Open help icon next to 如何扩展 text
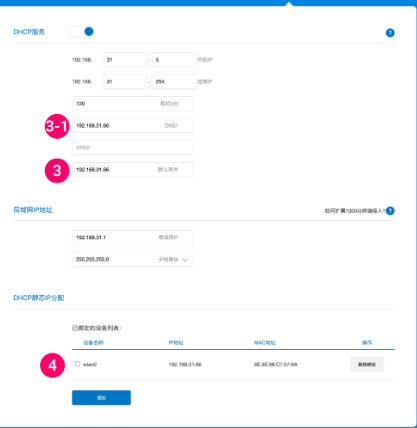This screenshot has height=428, width=417. click(x=390, y=211)
